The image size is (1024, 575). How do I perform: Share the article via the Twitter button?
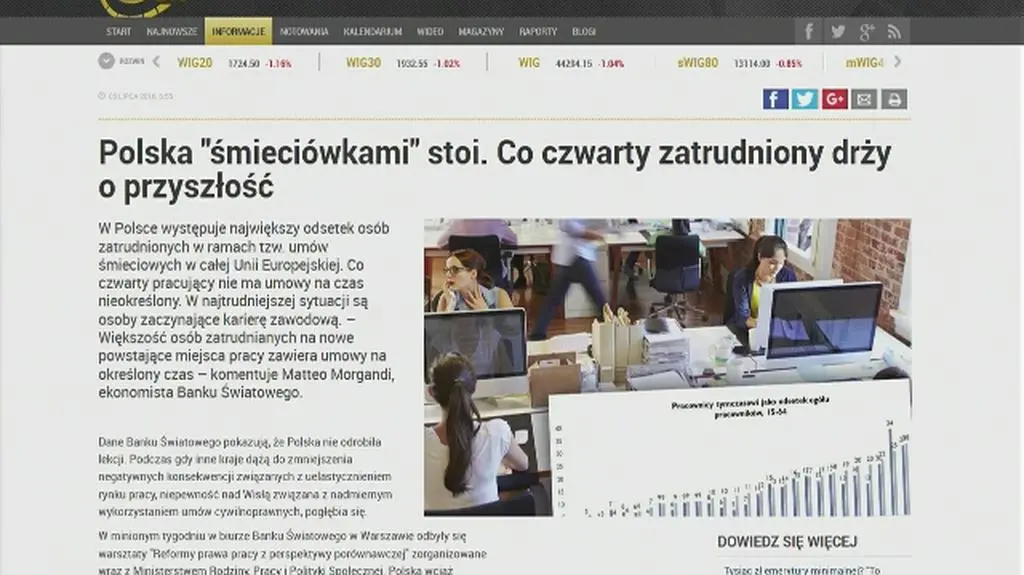pos(805,99)
